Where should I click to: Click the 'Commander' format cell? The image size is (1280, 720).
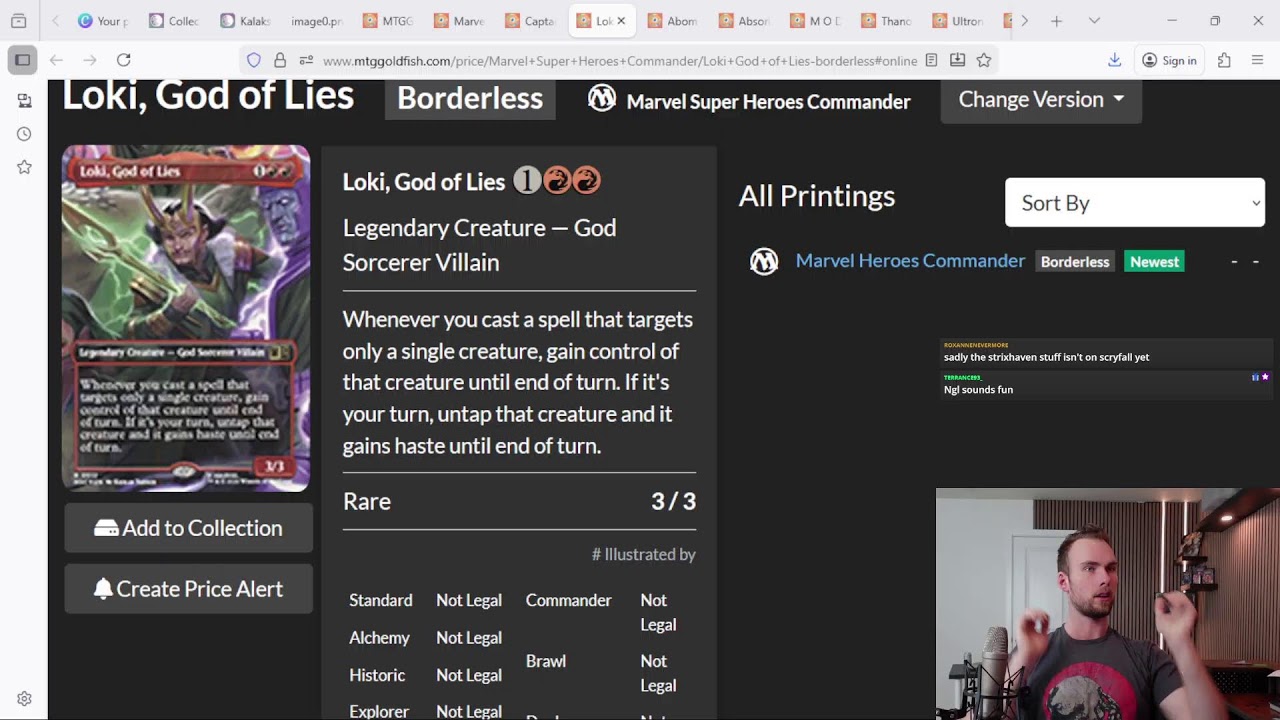click(569, 600)
